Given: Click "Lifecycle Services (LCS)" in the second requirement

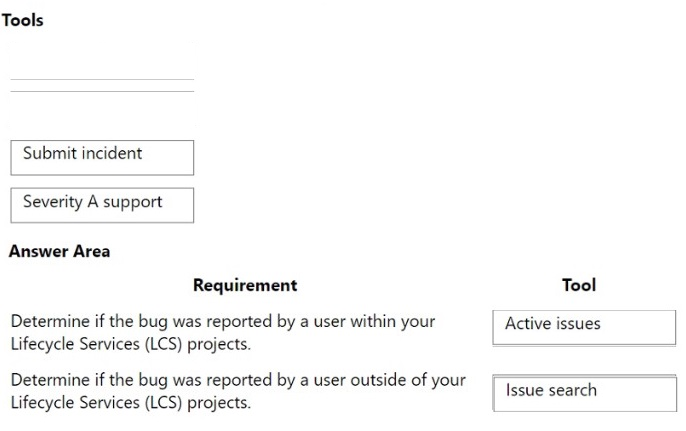Looking at the screenshot, I should click(x=96, y=403).
